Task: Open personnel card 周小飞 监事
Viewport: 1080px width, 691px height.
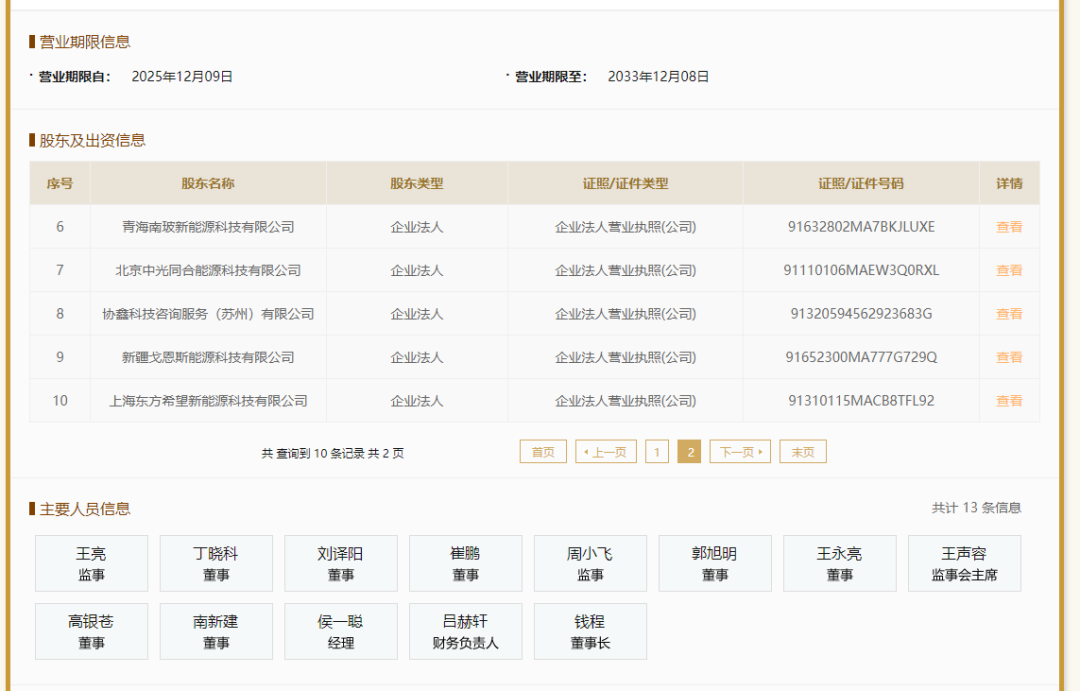Action: click(x=590, y=563)
